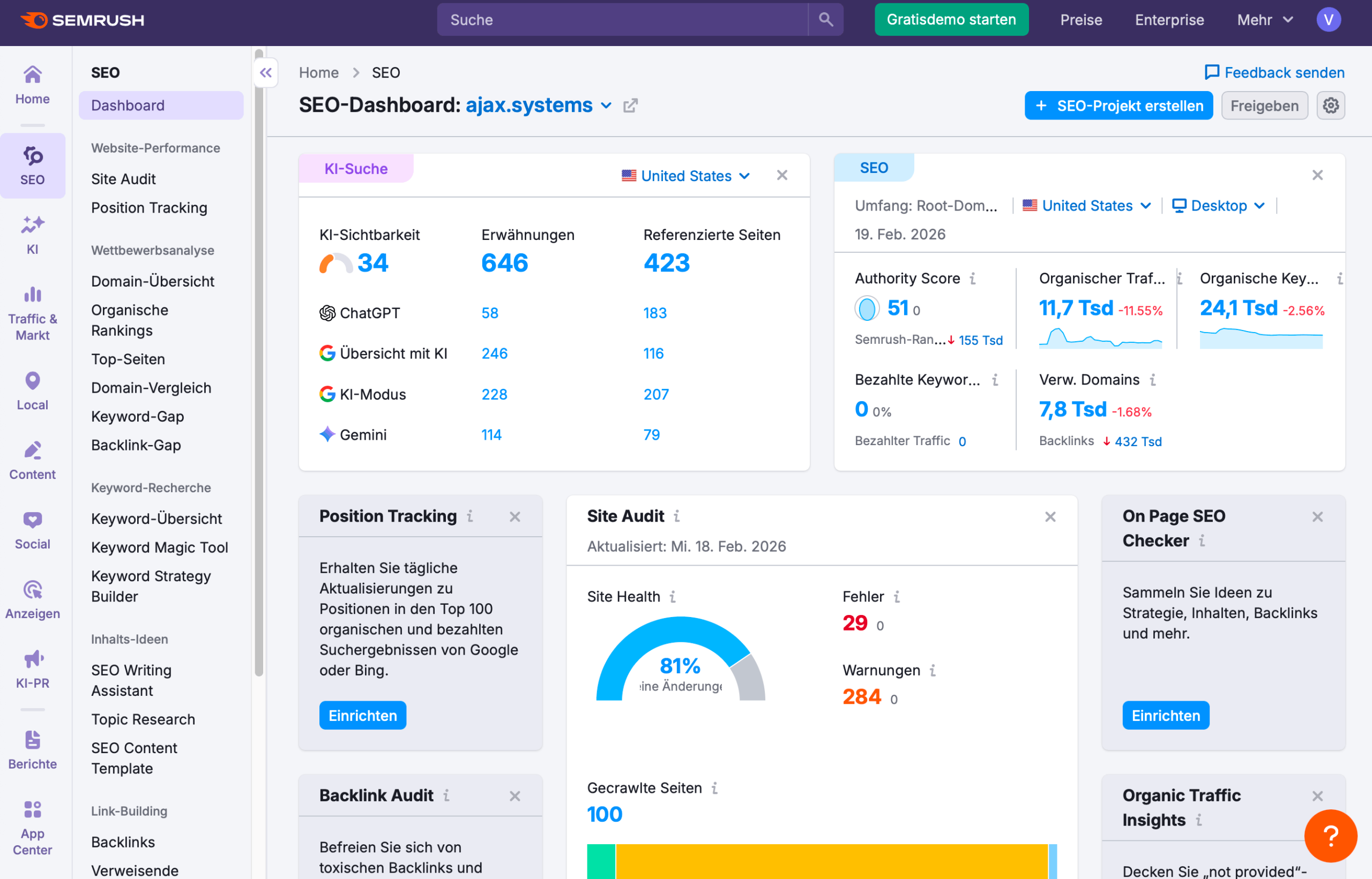Open dashboard settings via the gear icon
The width and height of the screenshot is (1372, 879).
(x=1331, y=105)
